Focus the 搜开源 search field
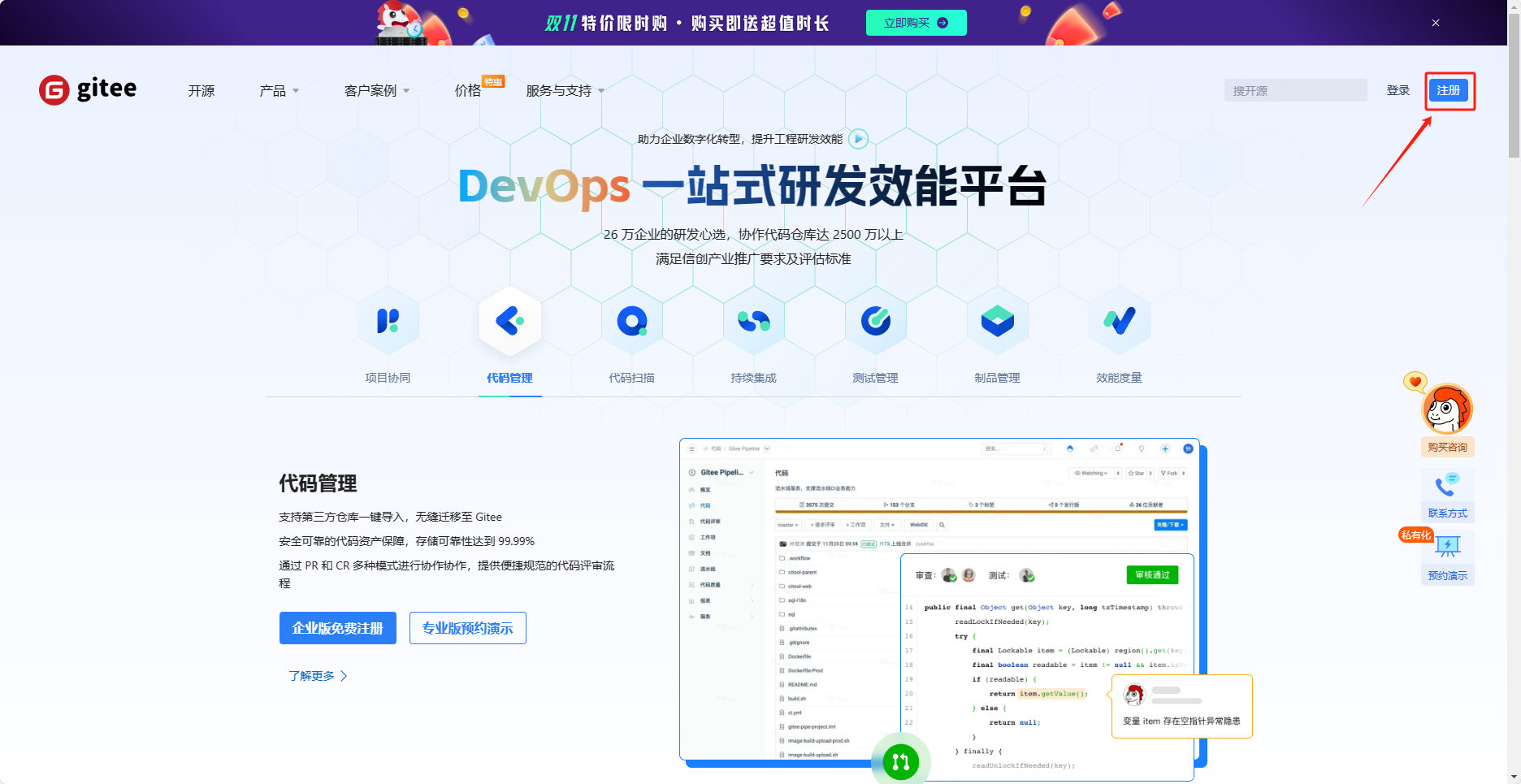The image size is (1521, 784). (1295, 91)
